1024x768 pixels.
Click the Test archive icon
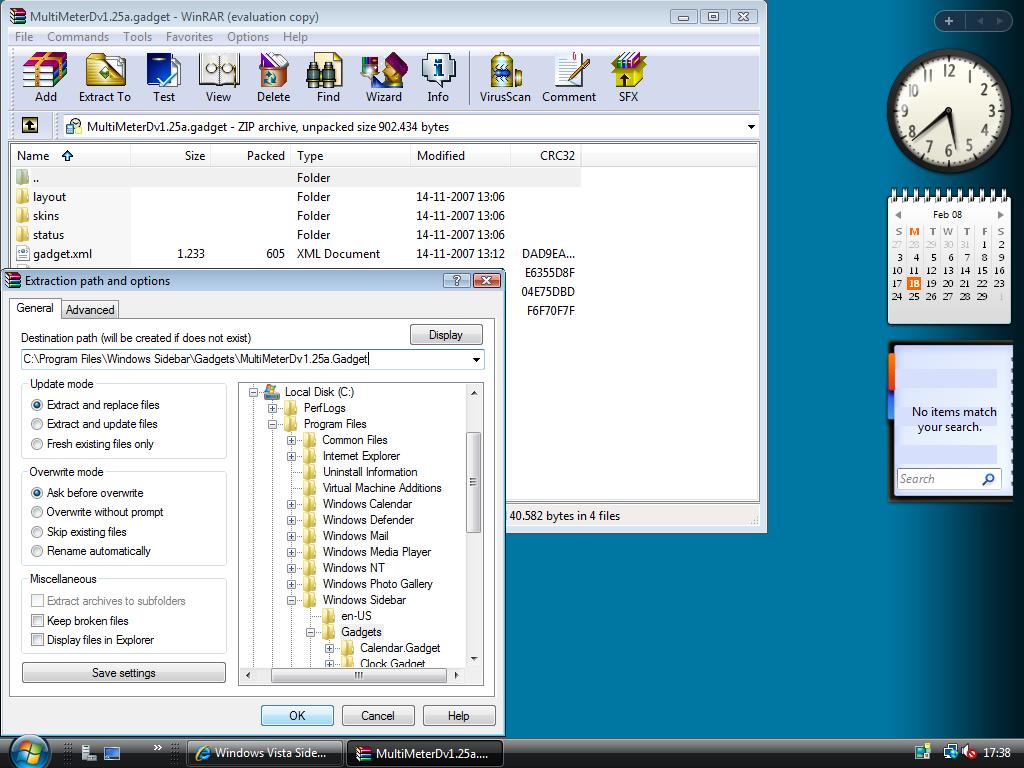(163, 78)
